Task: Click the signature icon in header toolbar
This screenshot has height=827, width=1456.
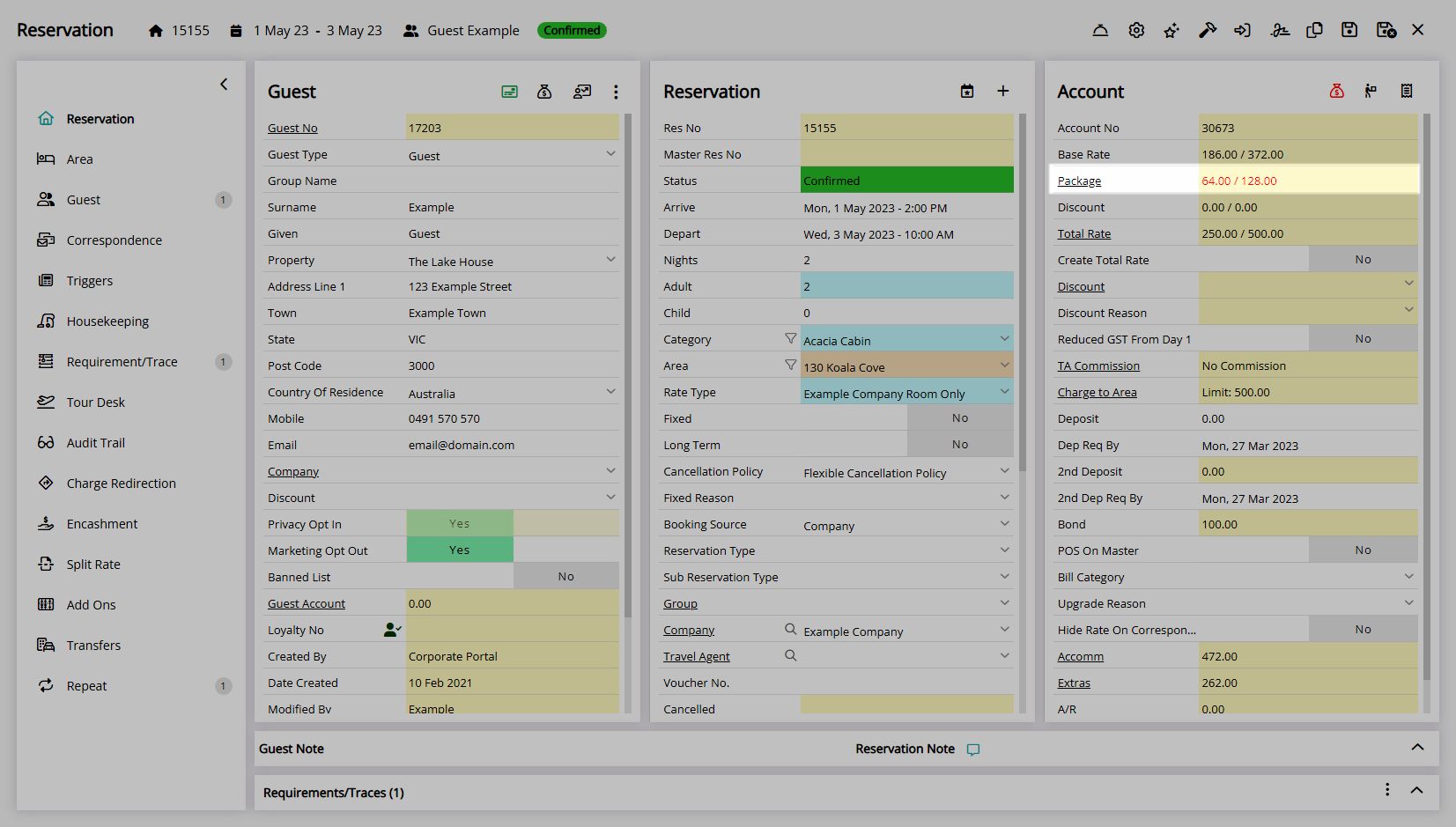Action: click(x=1280, y=30)
